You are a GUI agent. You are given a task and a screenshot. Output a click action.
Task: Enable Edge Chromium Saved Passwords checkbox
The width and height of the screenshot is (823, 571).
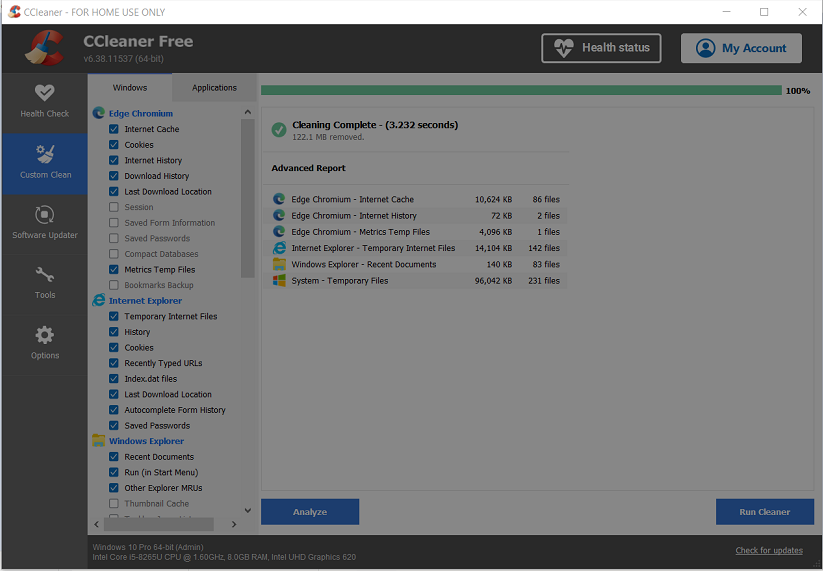point(114,238)
